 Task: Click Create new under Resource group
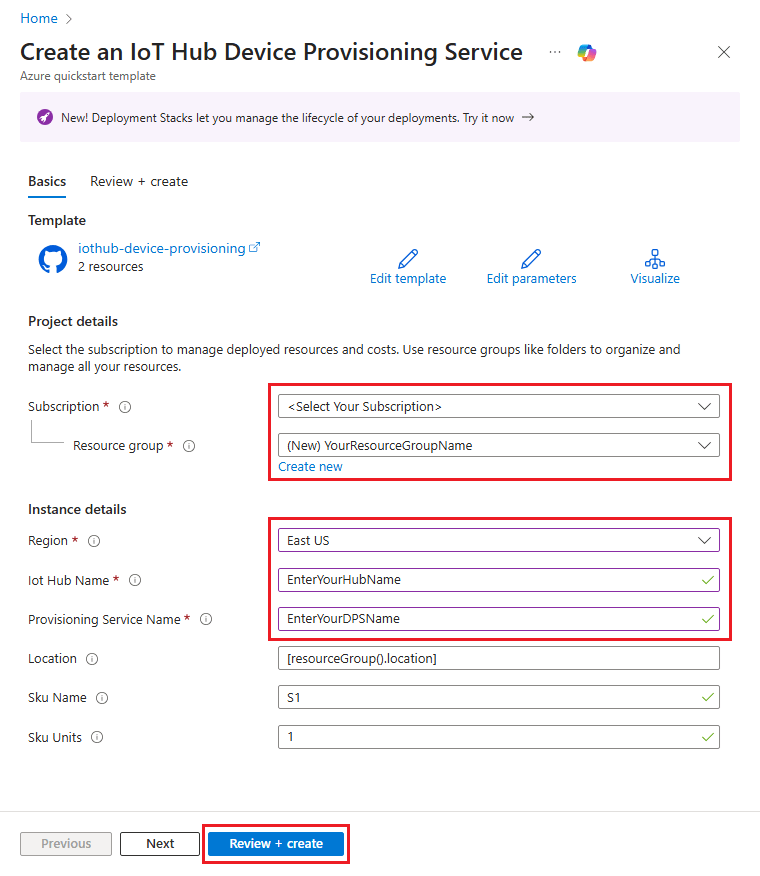click(310, 466)
